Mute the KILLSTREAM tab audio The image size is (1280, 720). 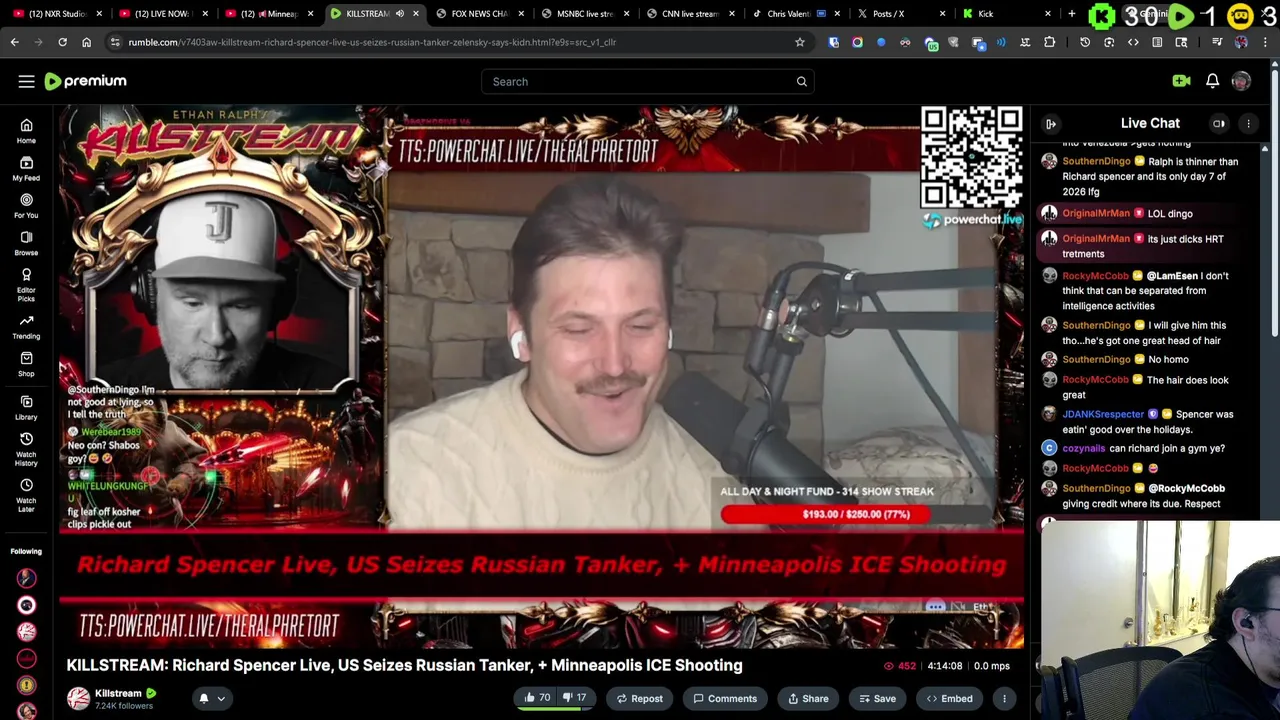coord(400,14)
